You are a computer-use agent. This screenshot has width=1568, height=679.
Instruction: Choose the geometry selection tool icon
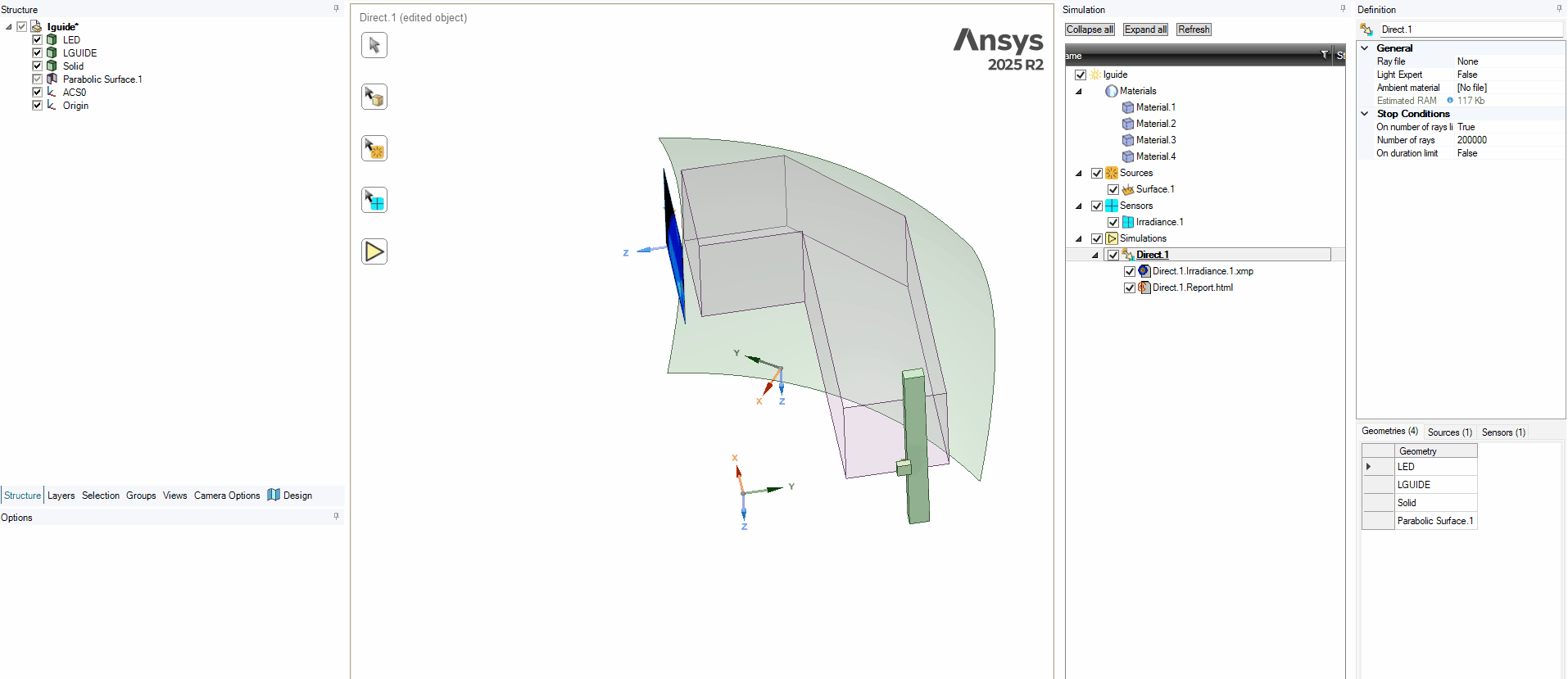(x=374, y=97)
